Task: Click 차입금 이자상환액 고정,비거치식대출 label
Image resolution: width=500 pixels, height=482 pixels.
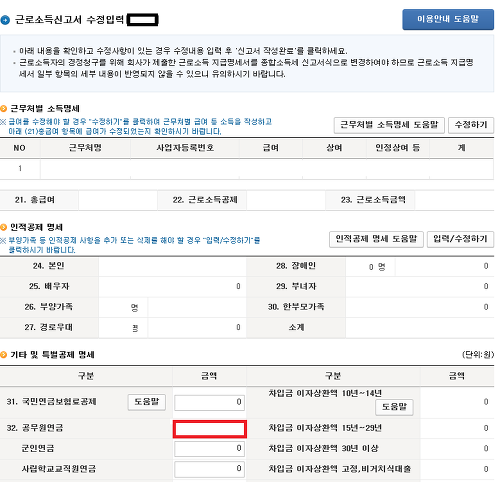Action: 340,469
